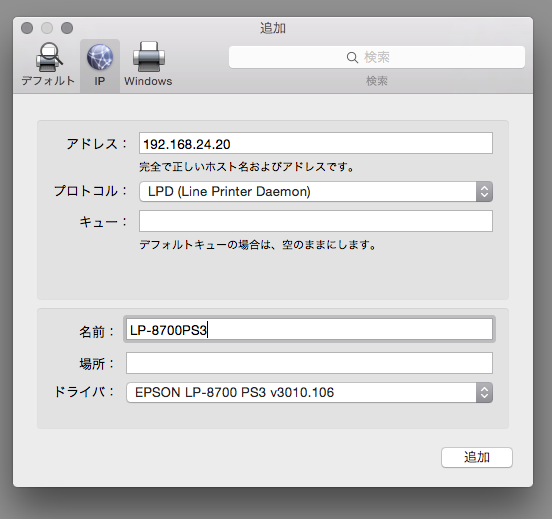Click the search magnifier icon
Screen dimensions: 552x519
(352, 57)
